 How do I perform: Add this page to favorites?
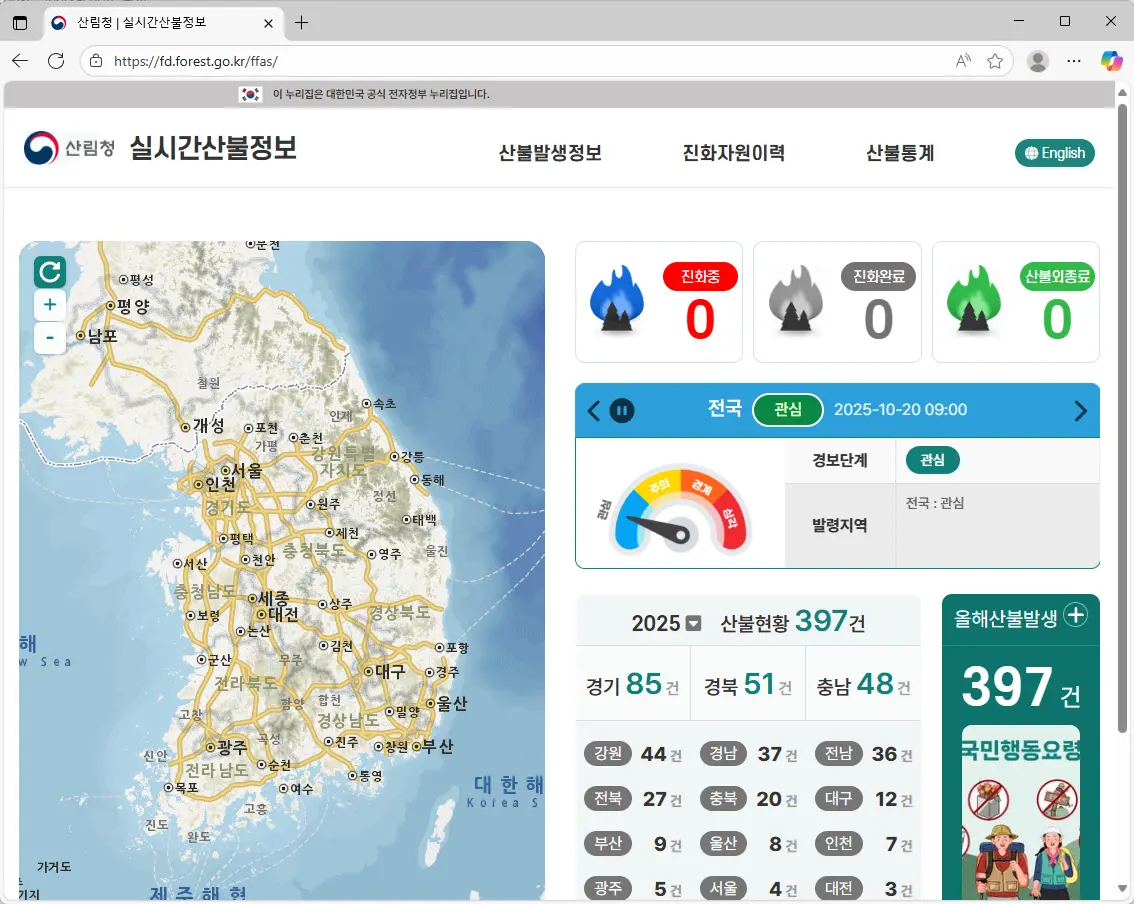click(995, 61)
